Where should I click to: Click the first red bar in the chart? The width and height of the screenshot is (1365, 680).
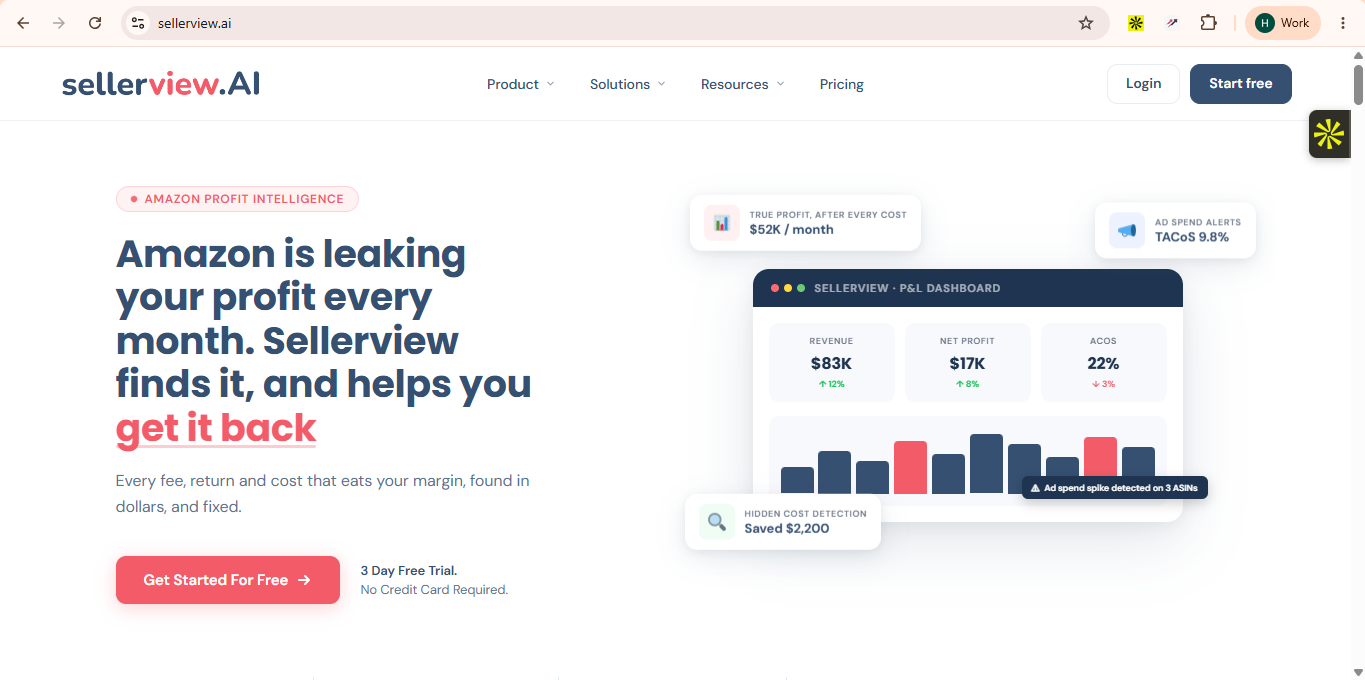coord(910,467)
